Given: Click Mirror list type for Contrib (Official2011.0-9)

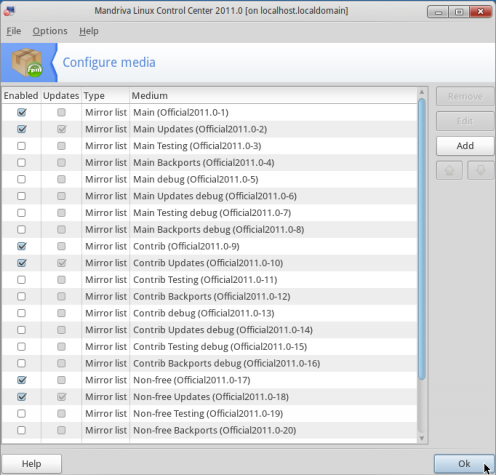Looking at the screenshot, I should (106, 246).
